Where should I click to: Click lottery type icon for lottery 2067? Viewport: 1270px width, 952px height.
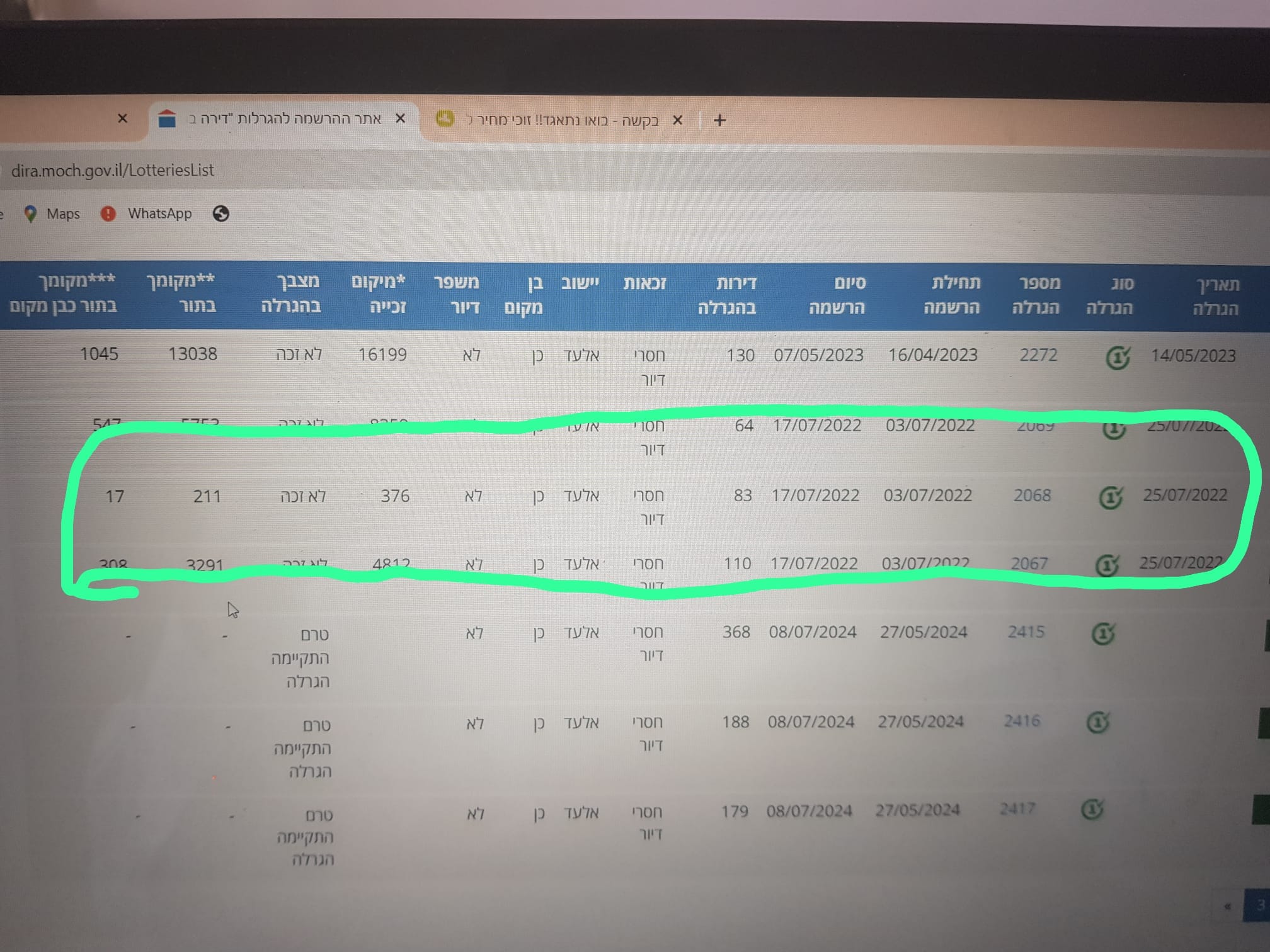click(1107, 565)
